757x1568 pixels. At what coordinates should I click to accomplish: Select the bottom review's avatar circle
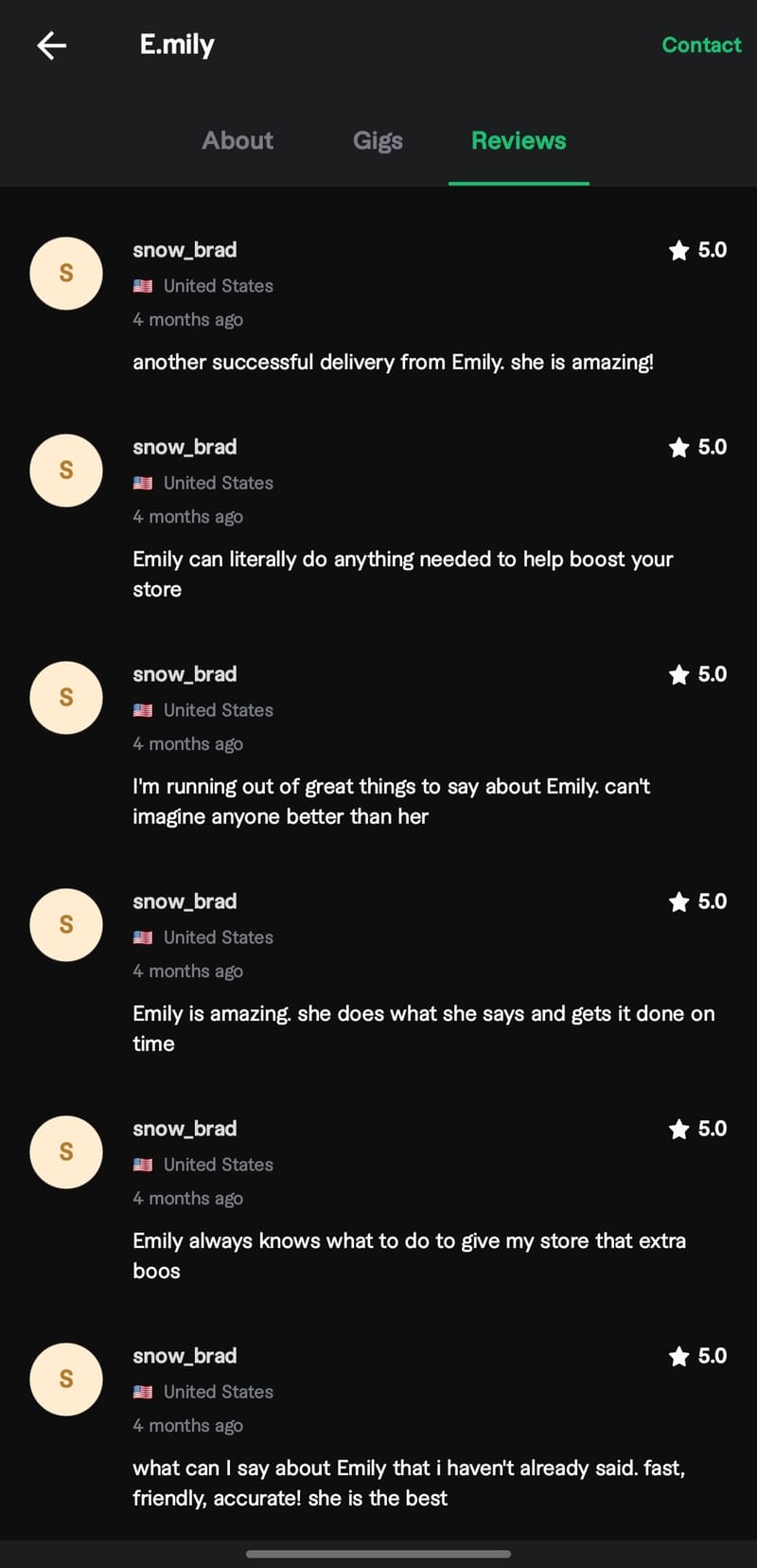[x=65, y=1380]
